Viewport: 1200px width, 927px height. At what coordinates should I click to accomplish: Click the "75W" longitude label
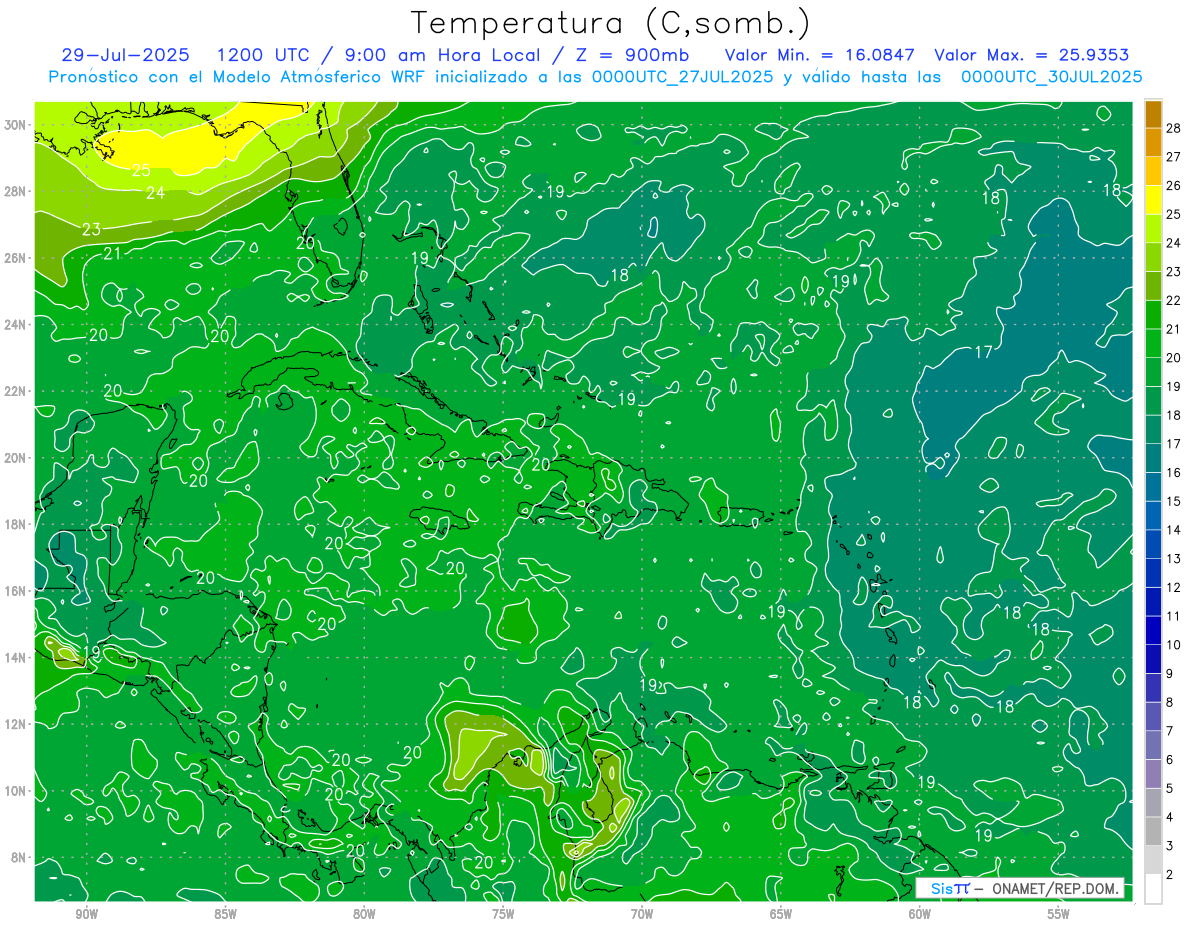click(503, 914)
